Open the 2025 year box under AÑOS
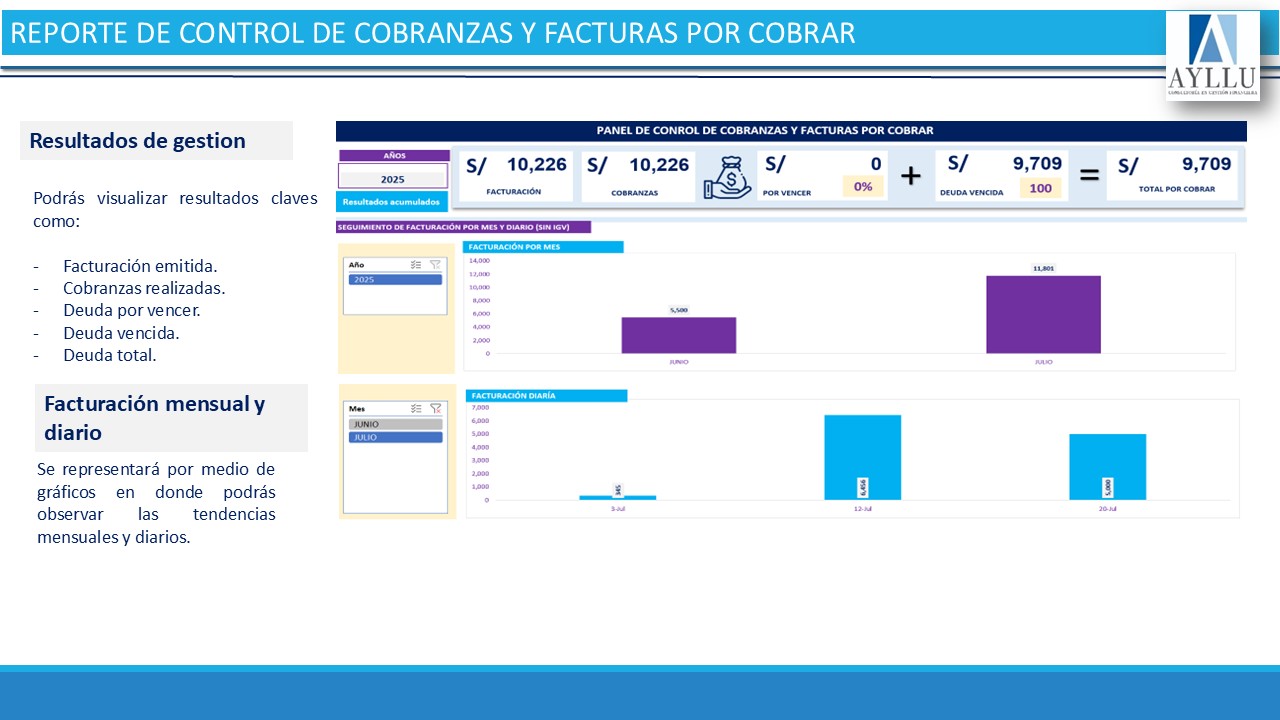Screen dimensions: 1280x720 [393, 178]
